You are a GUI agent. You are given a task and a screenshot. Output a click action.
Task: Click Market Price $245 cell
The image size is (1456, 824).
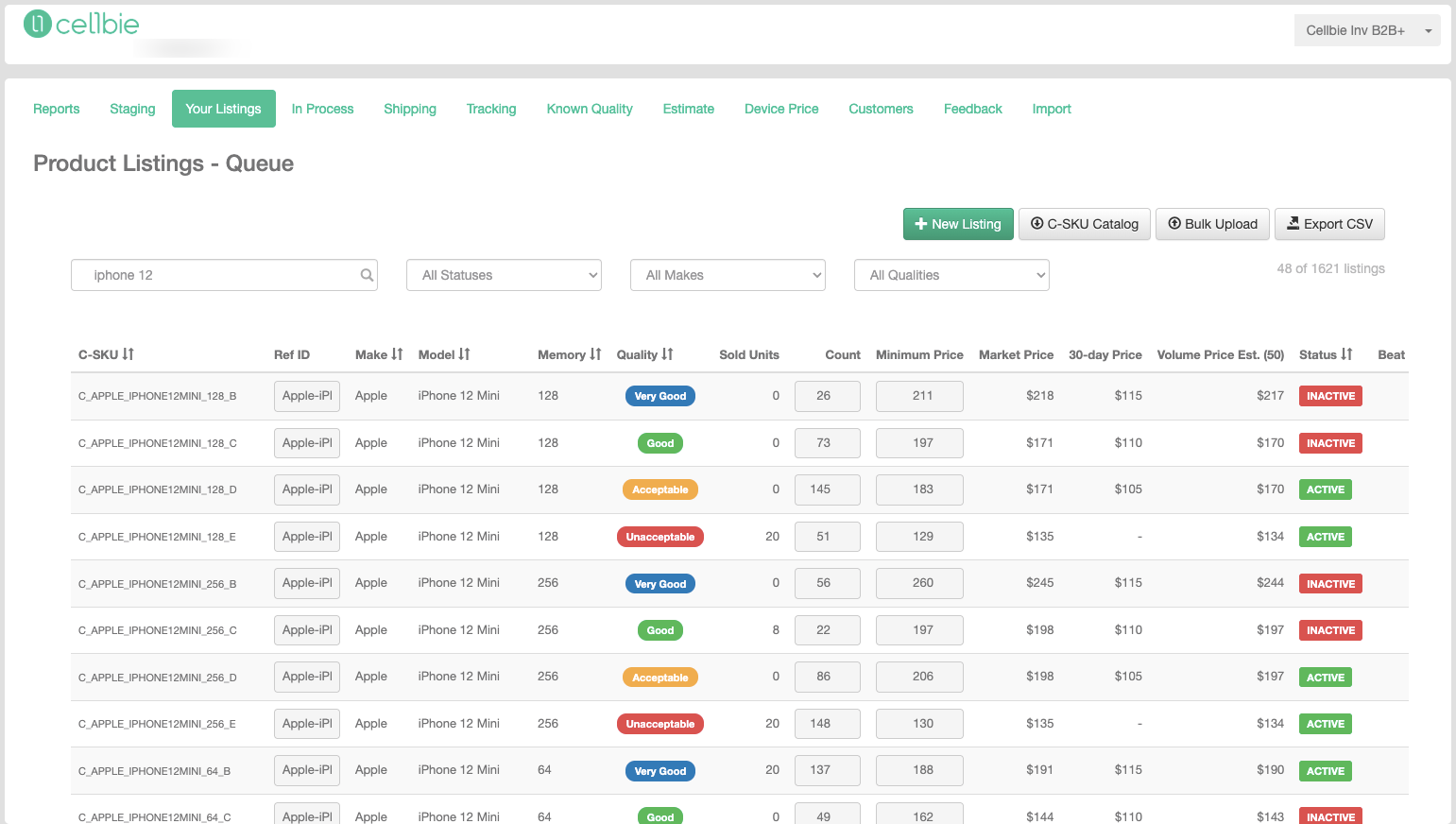tap(1039, 583)
